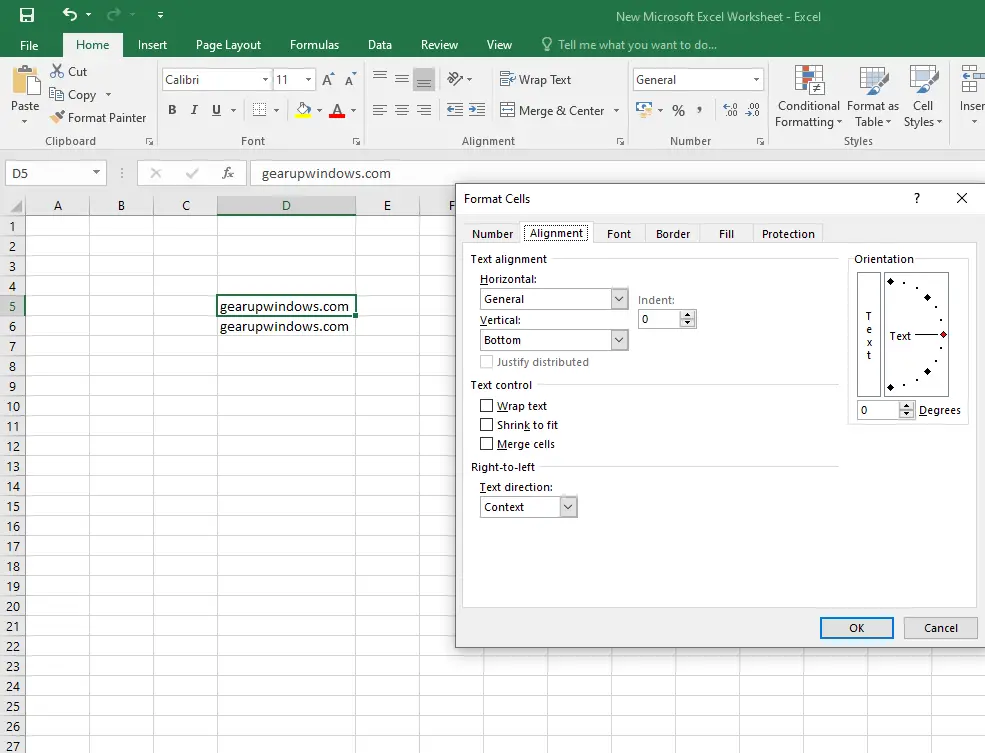Click Decrease Decimal icon
This screenshot has width=985, height=753.
point(753,111)
